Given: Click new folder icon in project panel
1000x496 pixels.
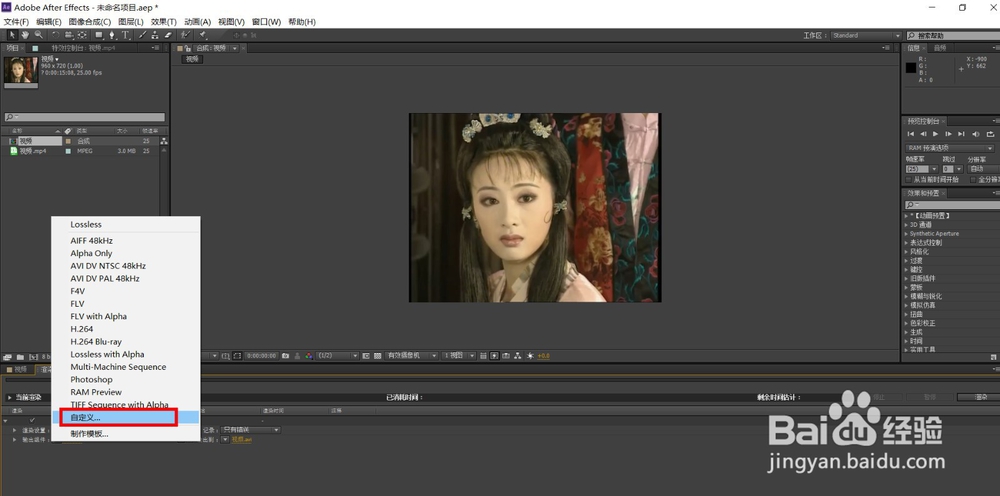Looking at the screenshot, I should [x=20, y=357].
